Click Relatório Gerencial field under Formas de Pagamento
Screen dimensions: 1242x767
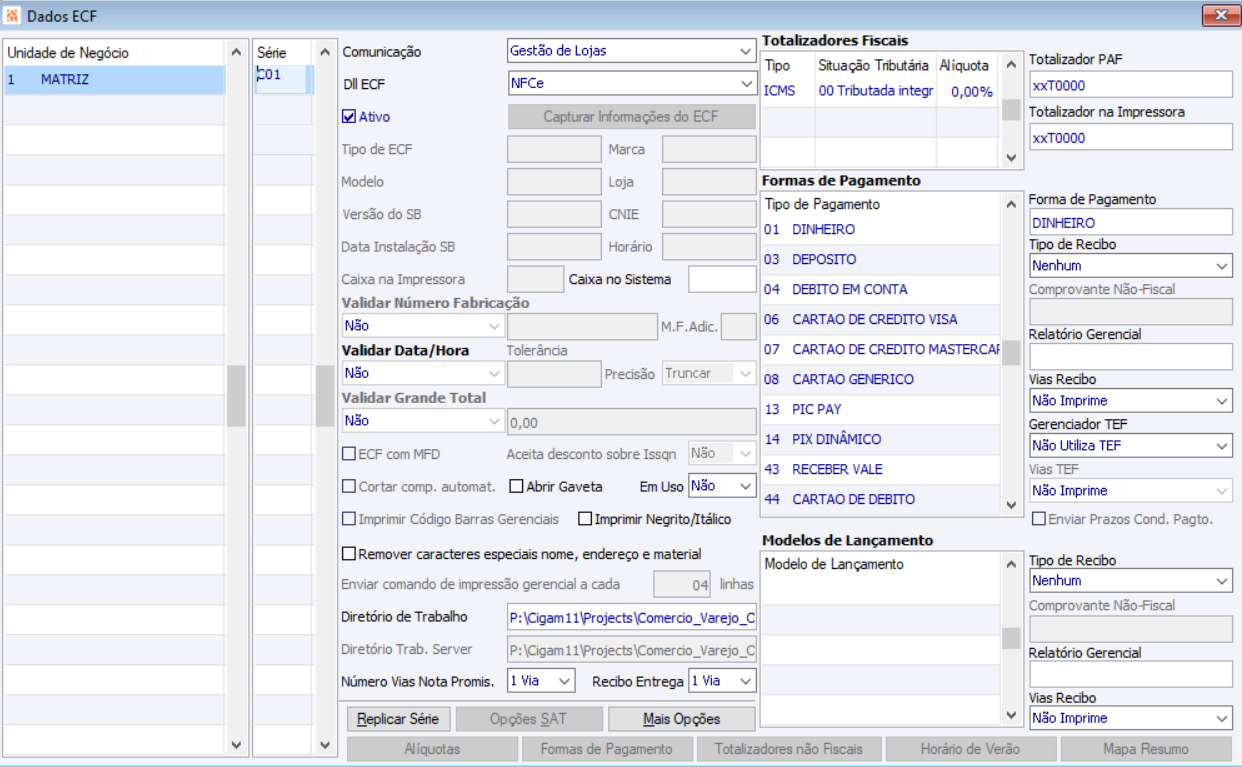point(1131,356)
